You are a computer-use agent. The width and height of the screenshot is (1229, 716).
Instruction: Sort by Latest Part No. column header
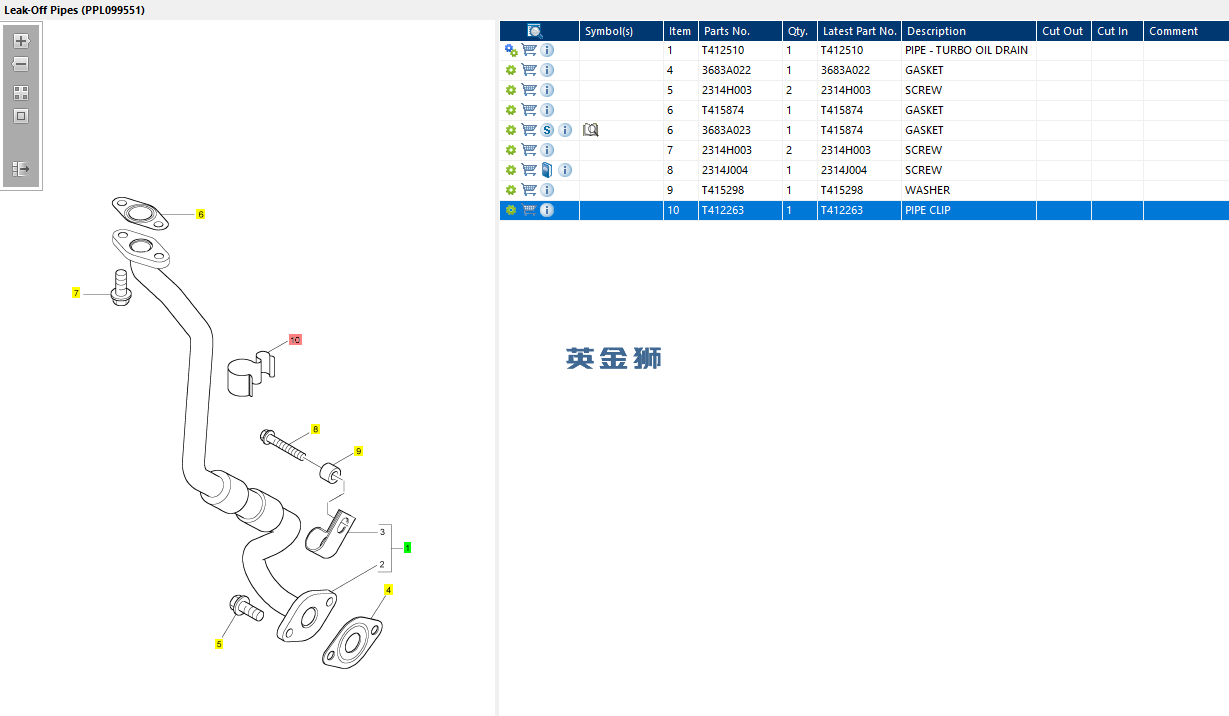(x=859, y=31)
